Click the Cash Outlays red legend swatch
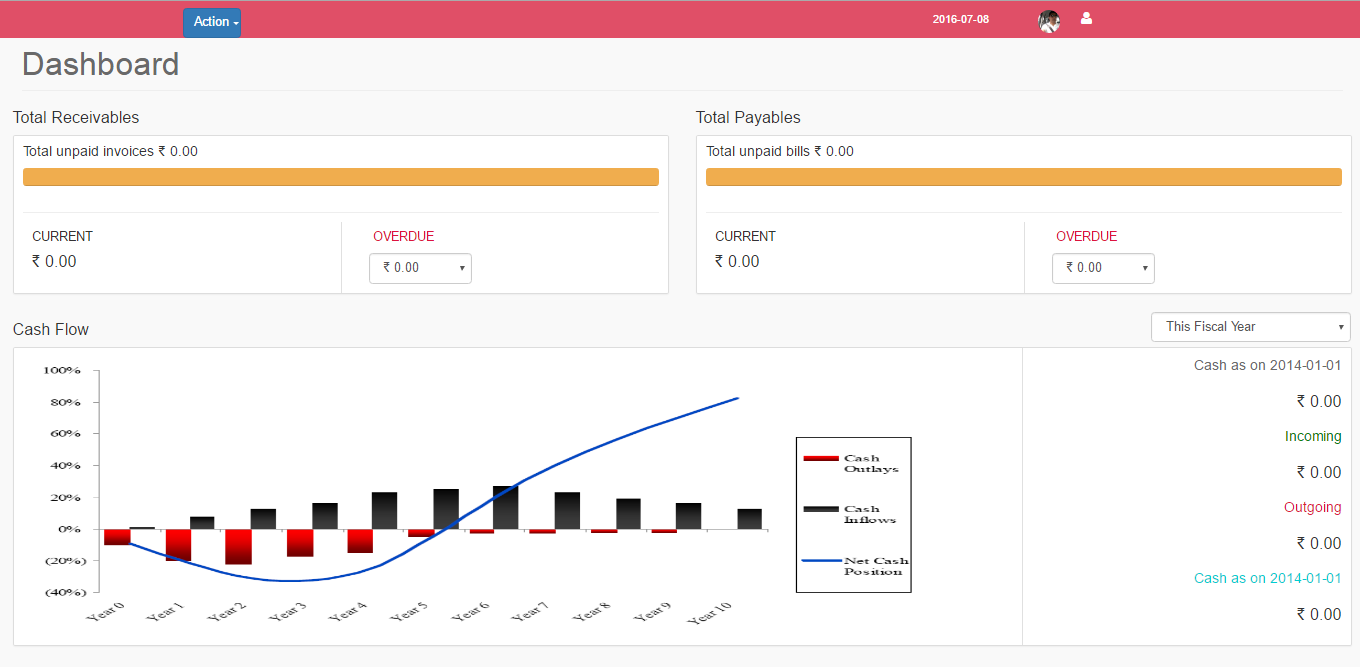1360x667 pixels. coord(820,459)
